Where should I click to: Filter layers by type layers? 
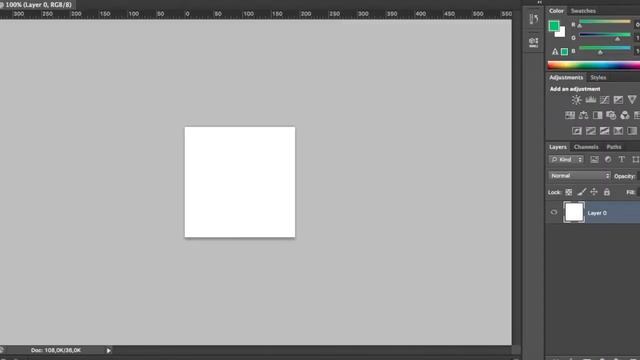(621, 160)
